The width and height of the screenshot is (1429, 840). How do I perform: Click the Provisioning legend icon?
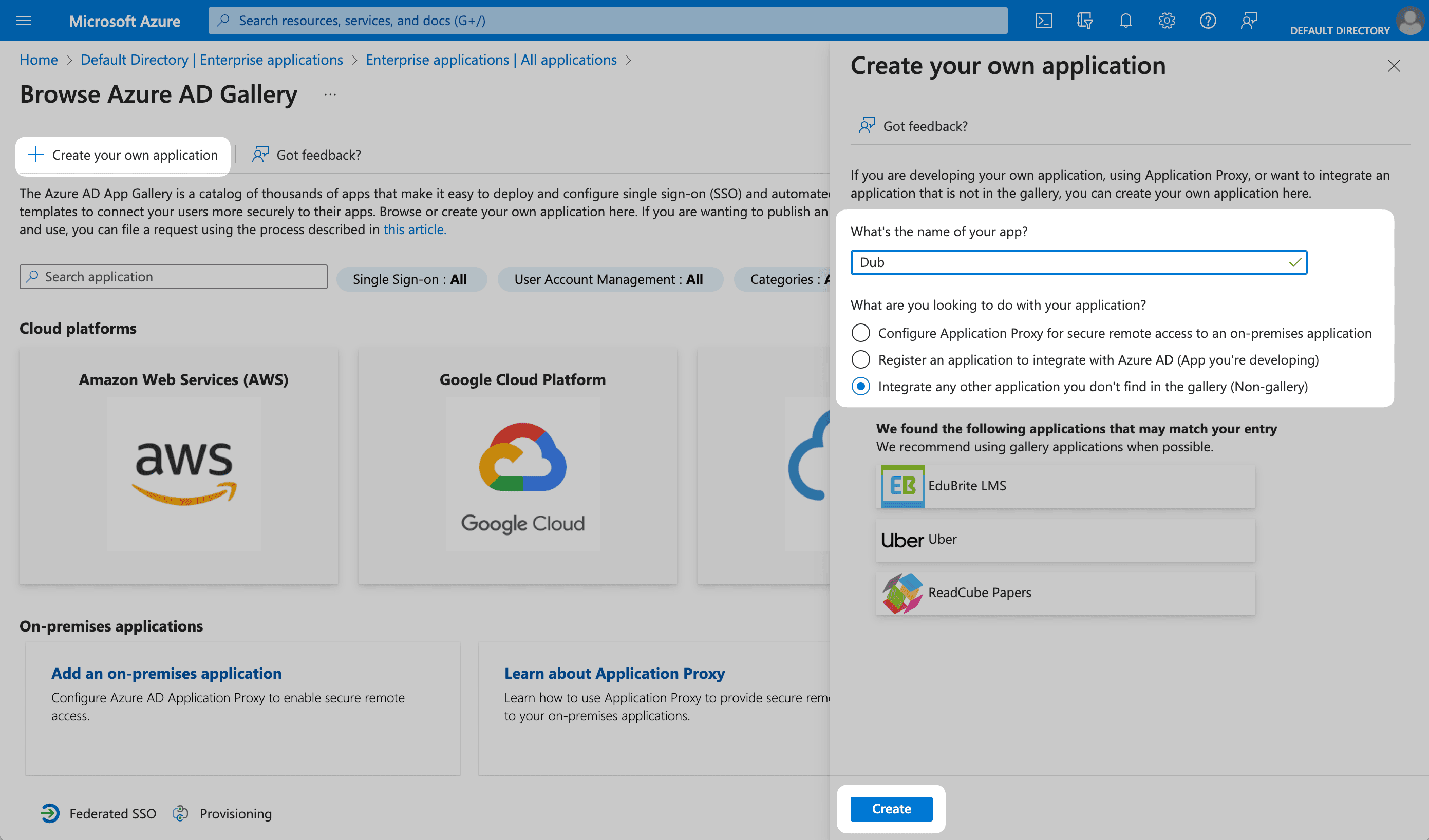[180, 813]
